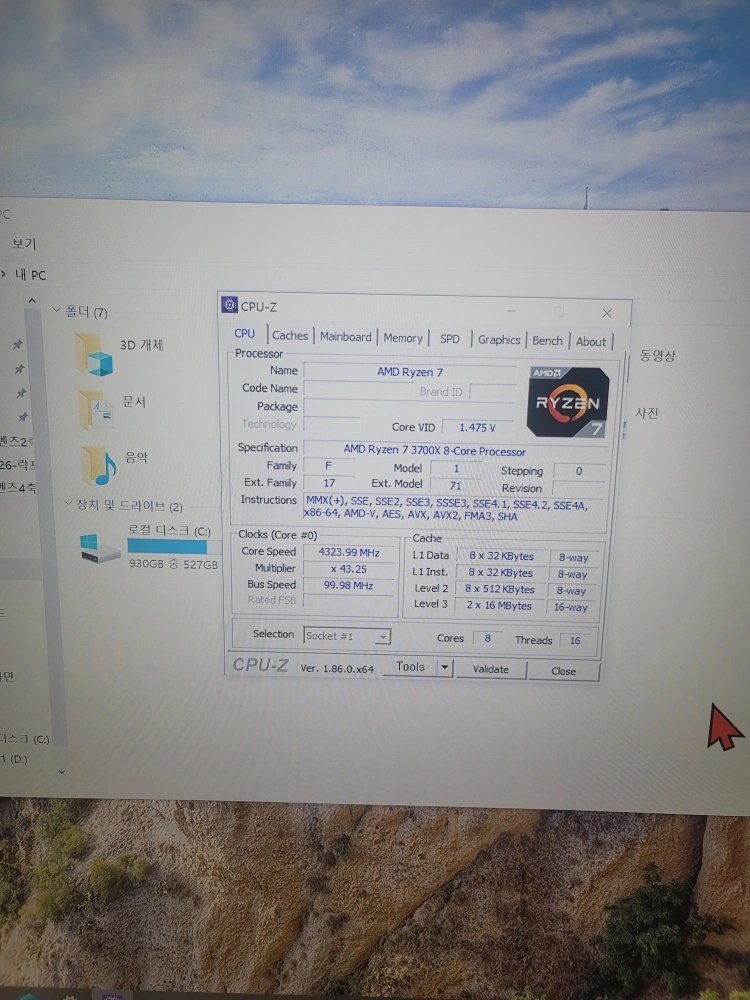Click the Core Speed value 4323.99 MHz

(348, 552)
